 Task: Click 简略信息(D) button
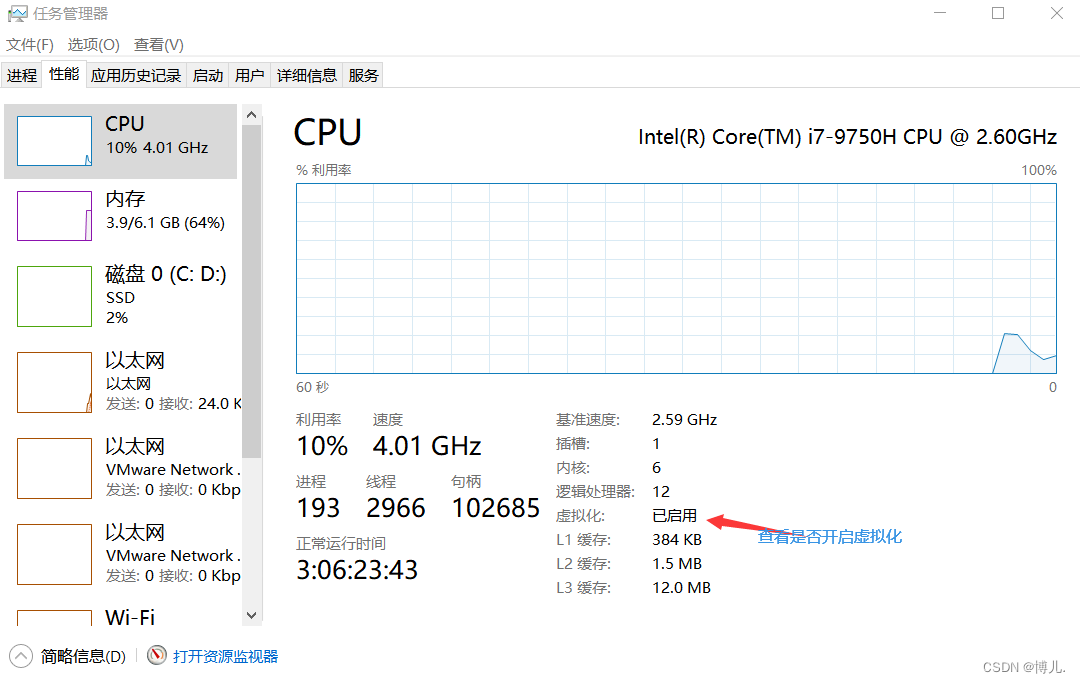click(83, 656)
